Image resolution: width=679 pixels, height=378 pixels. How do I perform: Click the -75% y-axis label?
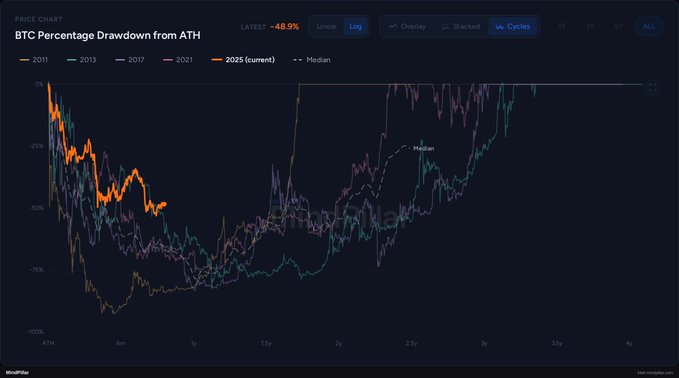click(37, 270)
